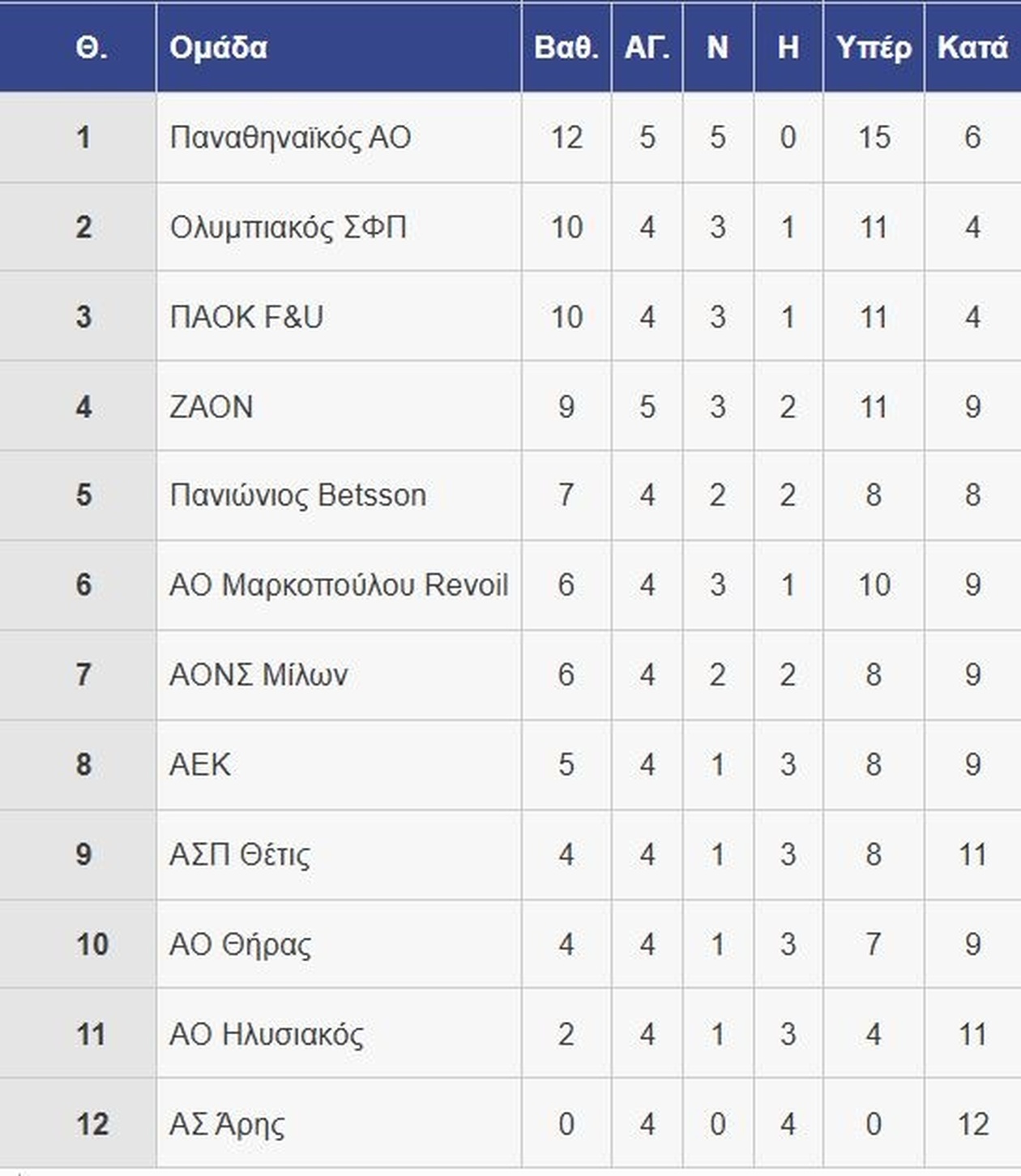Click the Η losses column header
The height and width of the screenshot is (1176, 1021).
pyautogui.click(x=788, y=48)
